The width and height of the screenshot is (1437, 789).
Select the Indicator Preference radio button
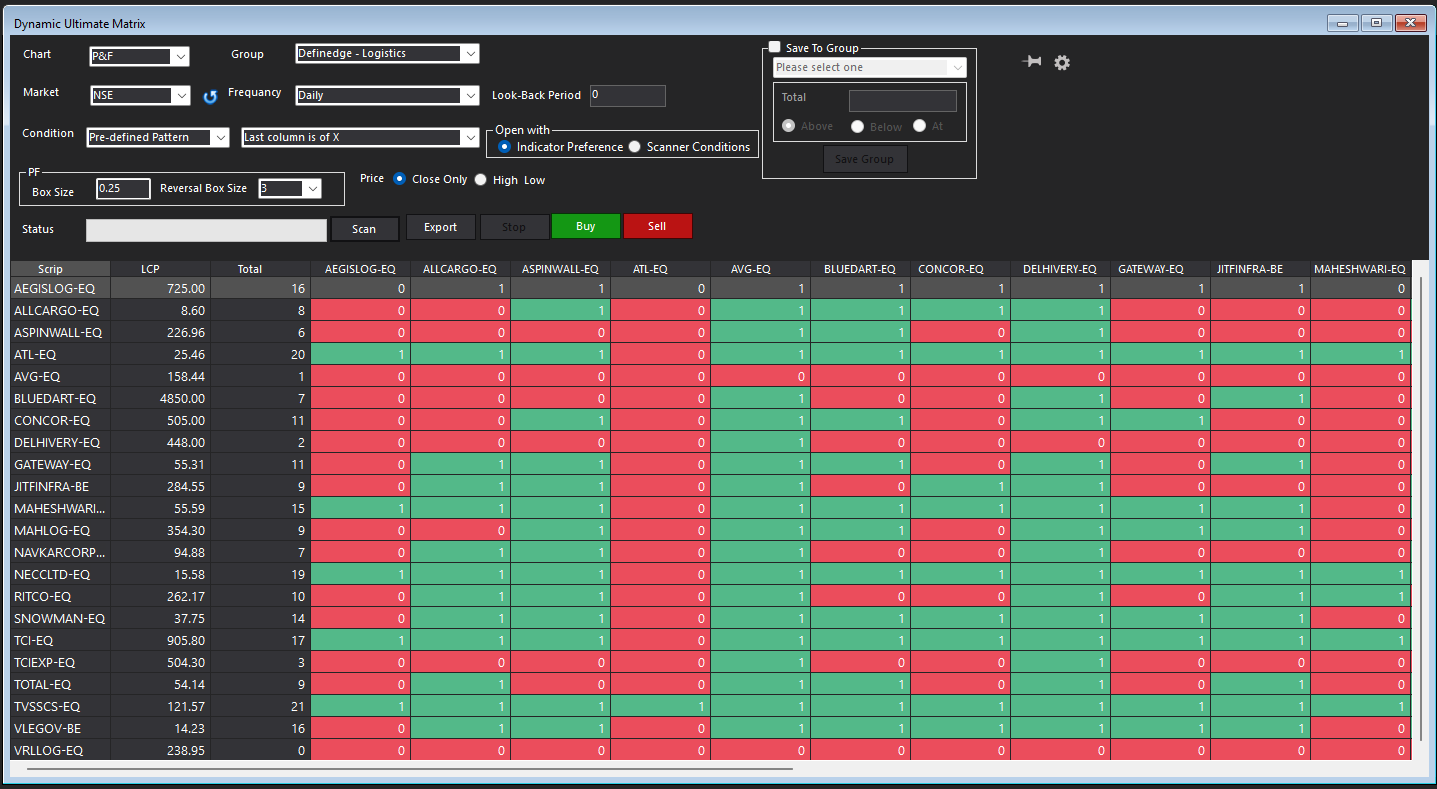(x=504, y=147)
